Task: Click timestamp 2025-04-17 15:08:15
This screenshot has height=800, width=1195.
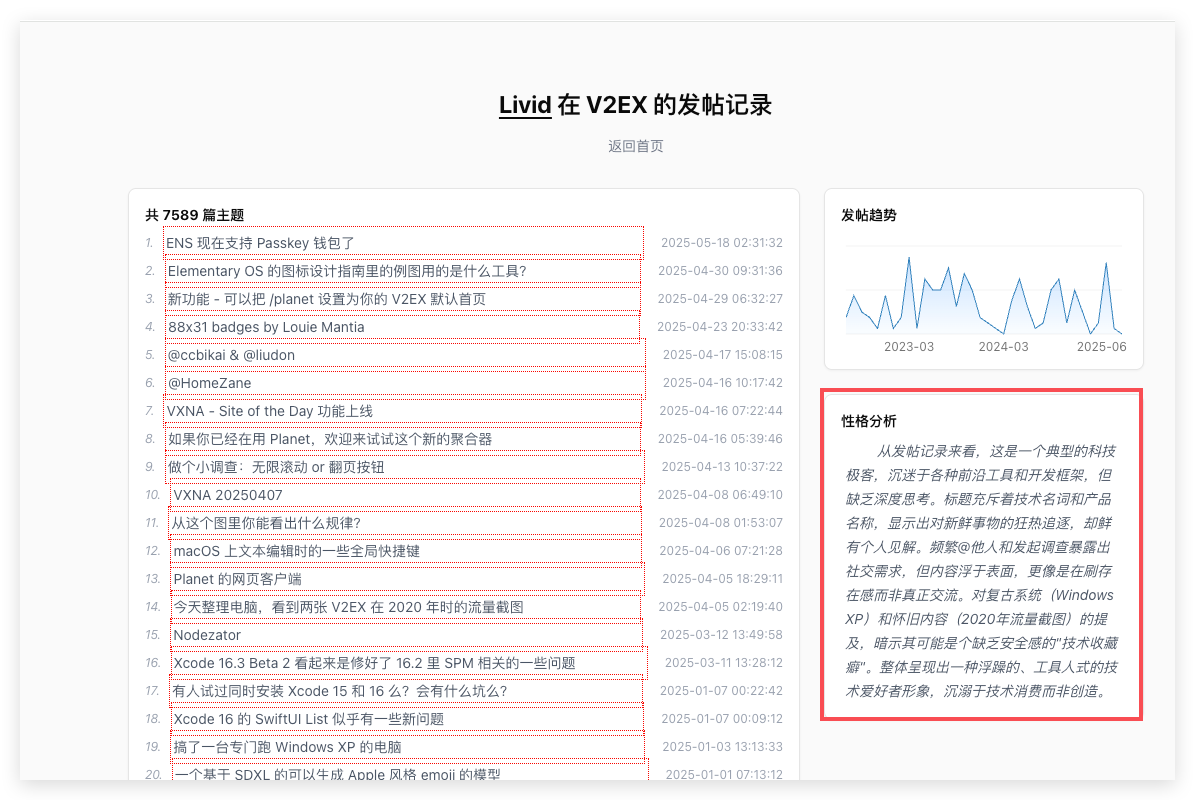Action: [722, 355]
